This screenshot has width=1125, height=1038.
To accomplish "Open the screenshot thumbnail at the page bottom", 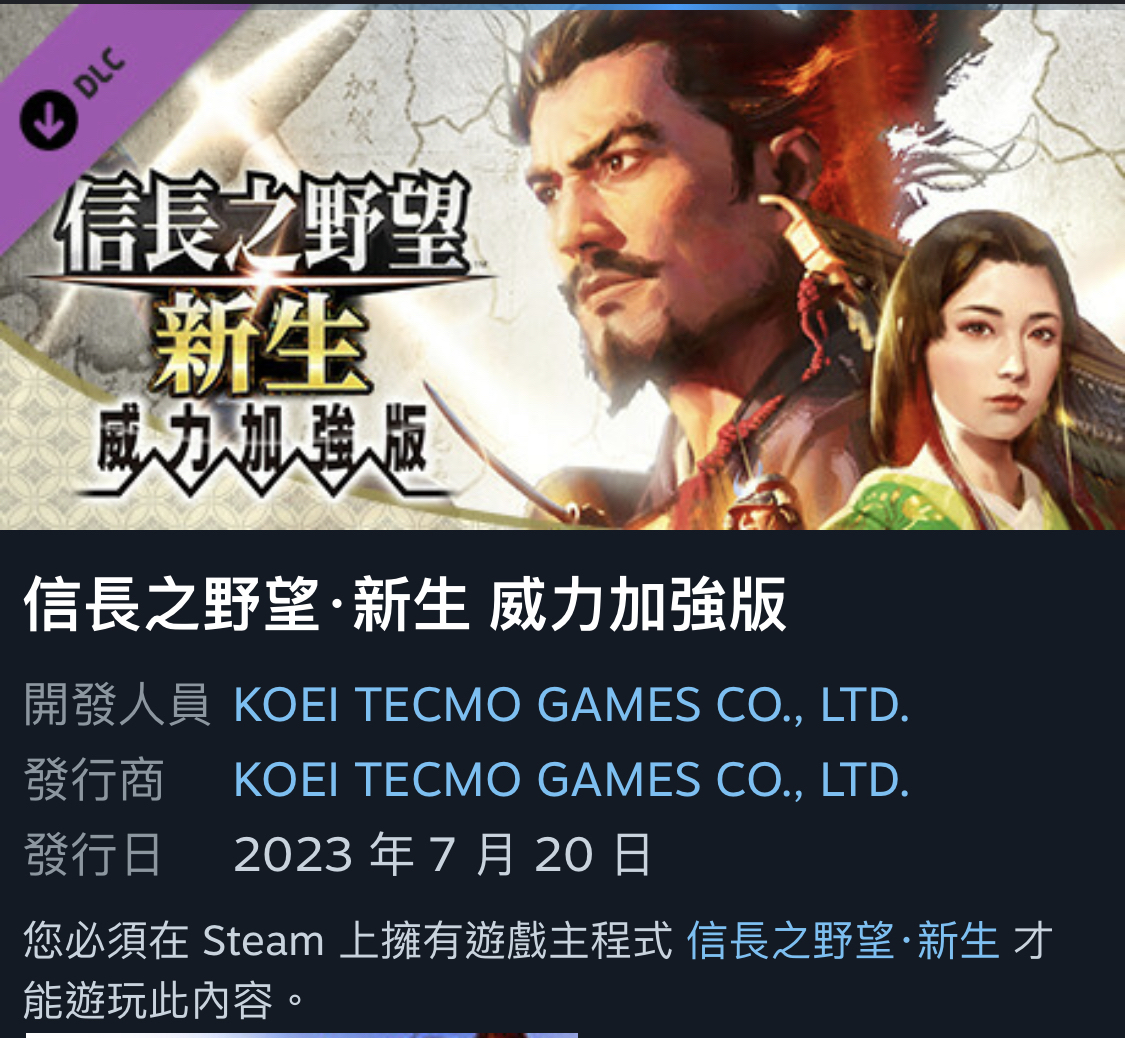I will tap(301, 1035).
